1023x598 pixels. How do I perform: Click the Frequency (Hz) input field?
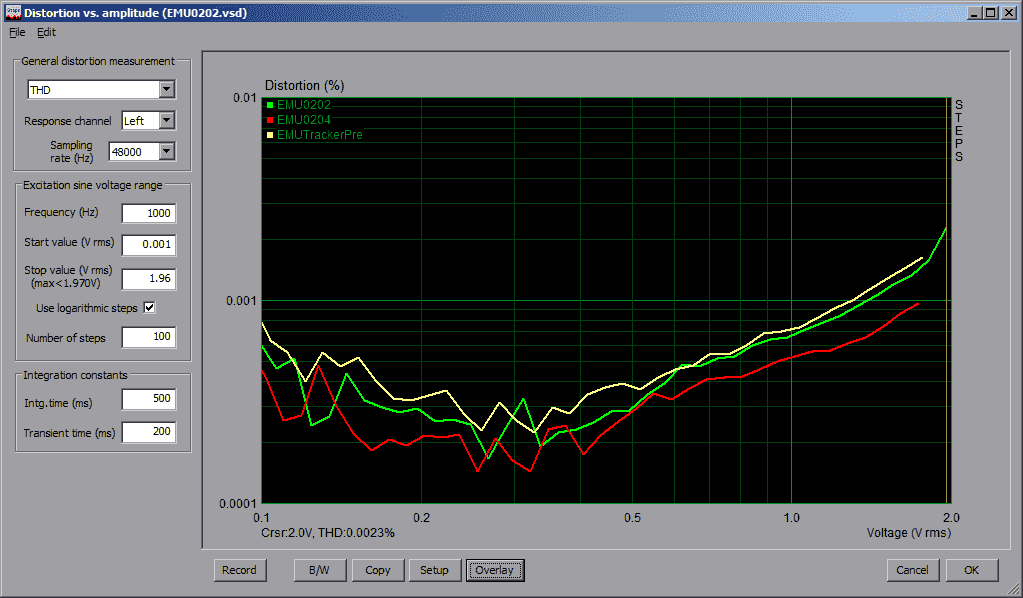pyautogui.click(x=148, y=213)
